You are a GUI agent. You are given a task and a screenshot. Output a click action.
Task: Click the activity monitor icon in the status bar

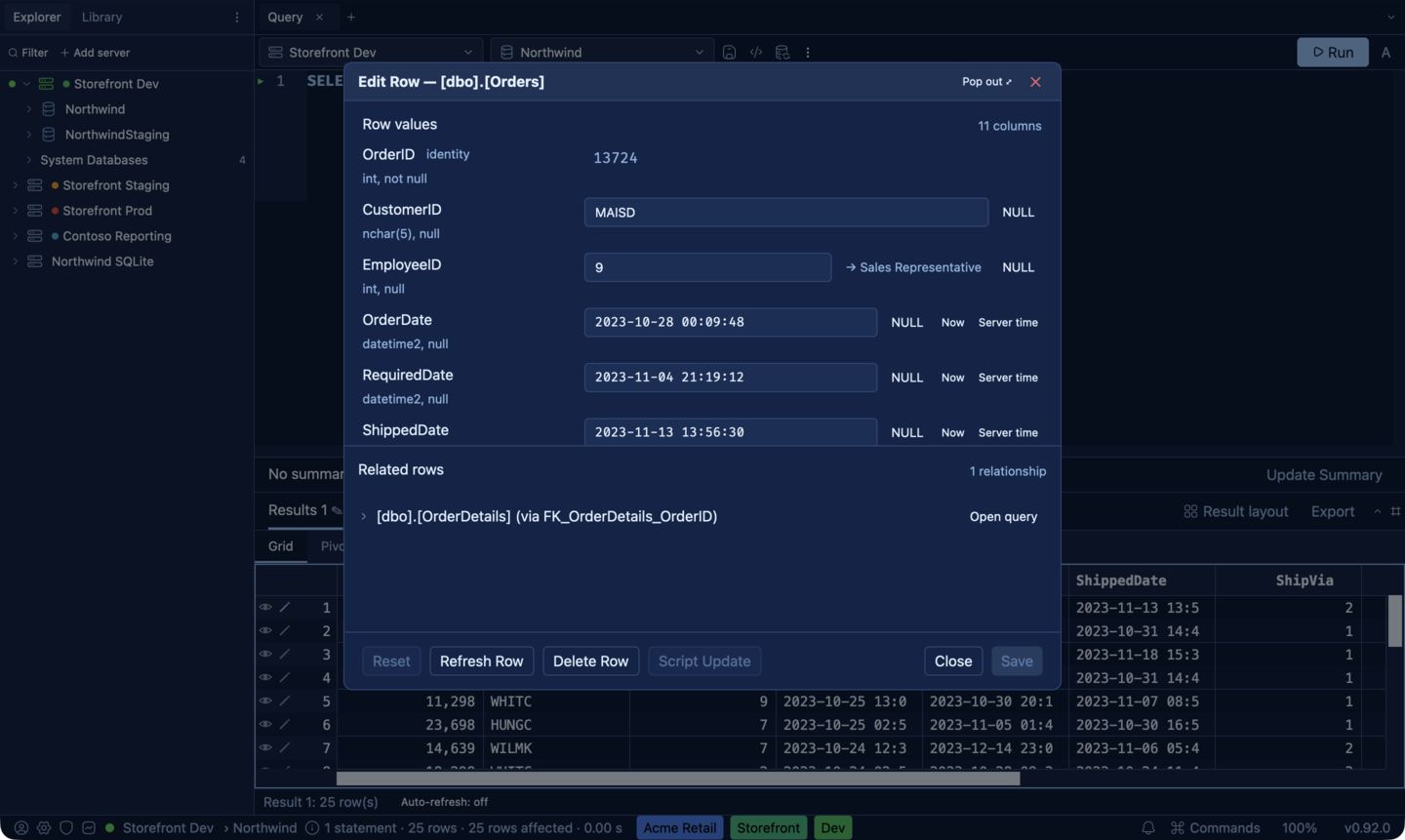89,827
